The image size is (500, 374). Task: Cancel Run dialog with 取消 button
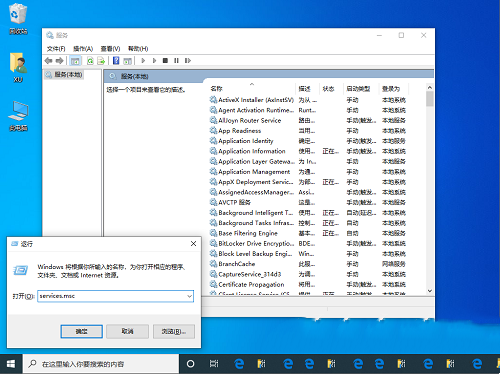click(127, 331)
